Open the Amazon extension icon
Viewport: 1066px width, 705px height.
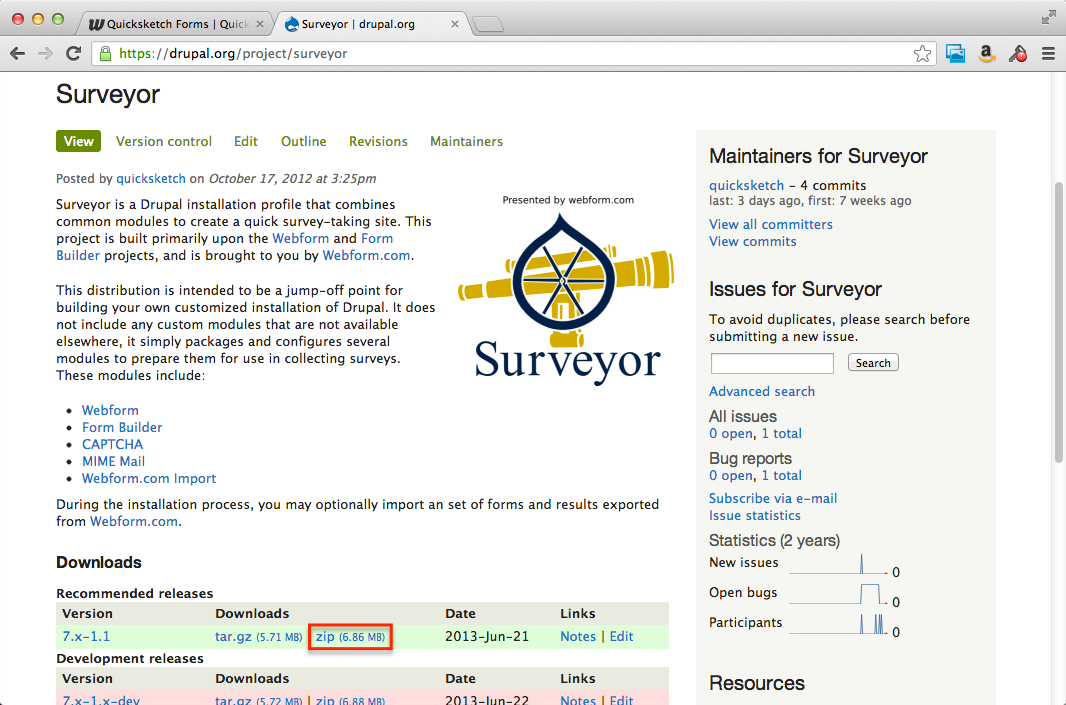point(986,54)
